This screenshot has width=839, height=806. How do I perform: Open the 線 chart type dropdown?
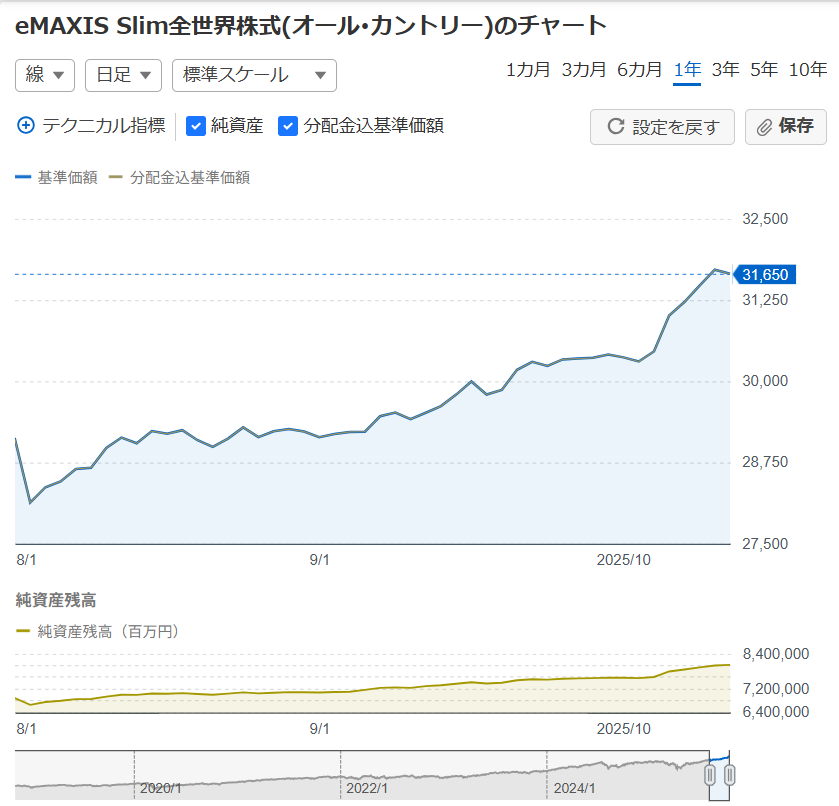click(x=45, y=75)
